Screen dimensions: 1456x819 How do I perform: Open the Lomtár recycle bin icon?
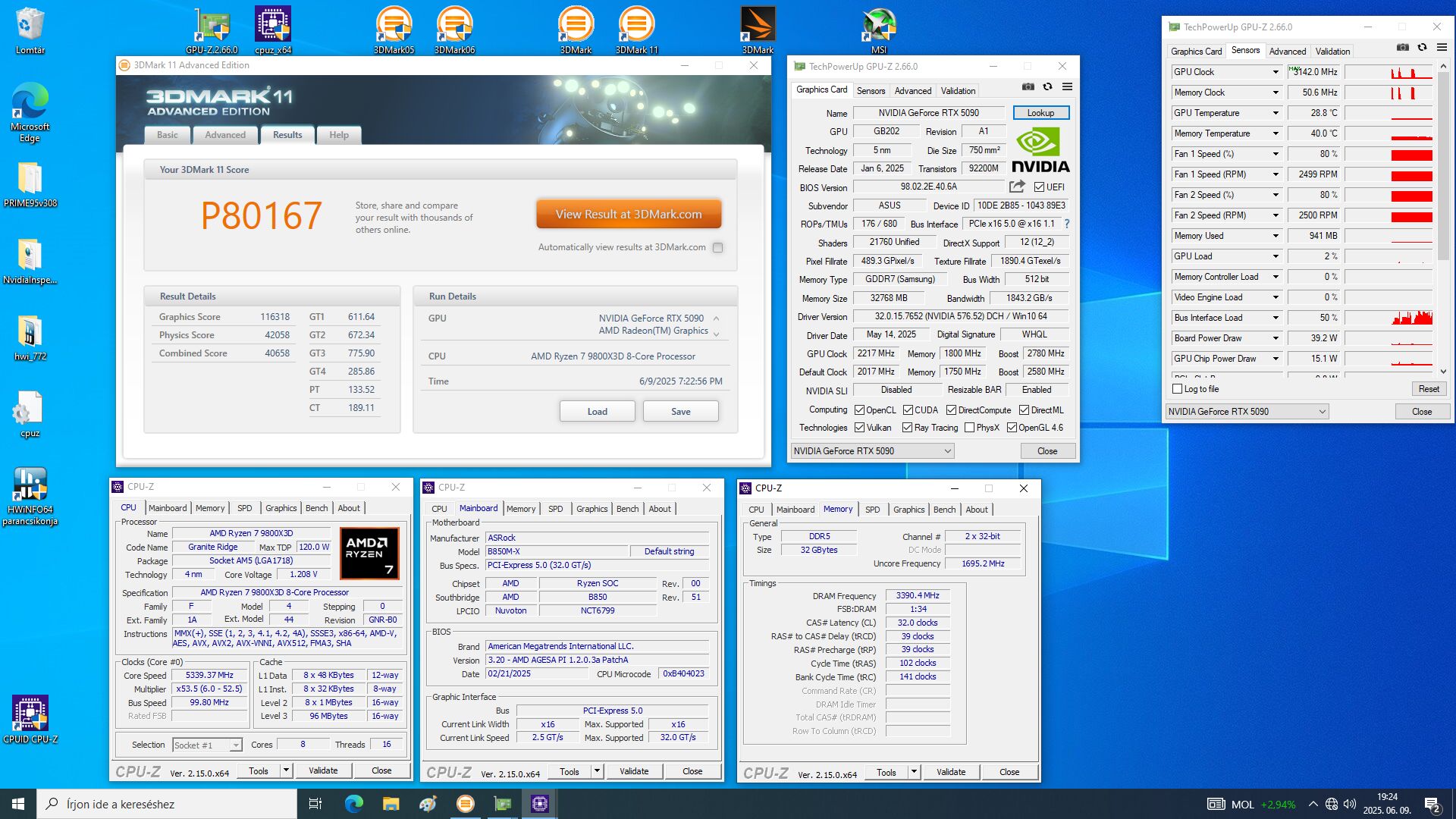coord(30,30)
